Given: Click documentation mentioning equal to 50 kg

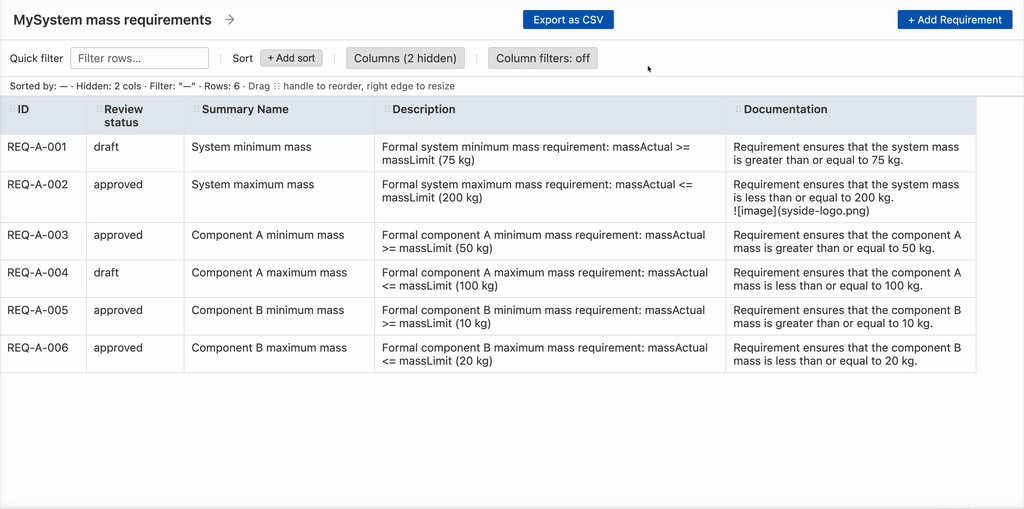Looking at the screenshot, I should click(851, 241).
